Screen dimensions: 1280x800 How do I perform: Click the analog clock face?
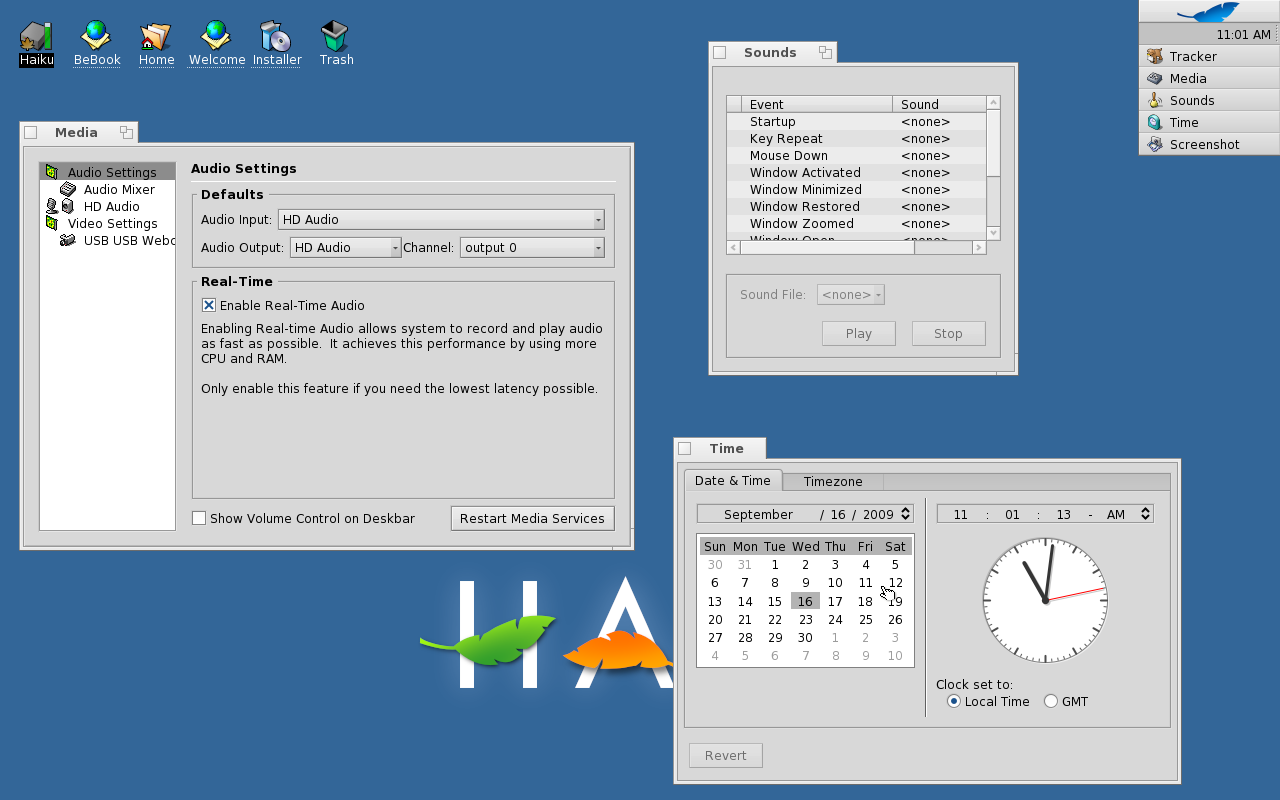(1045, 600)
